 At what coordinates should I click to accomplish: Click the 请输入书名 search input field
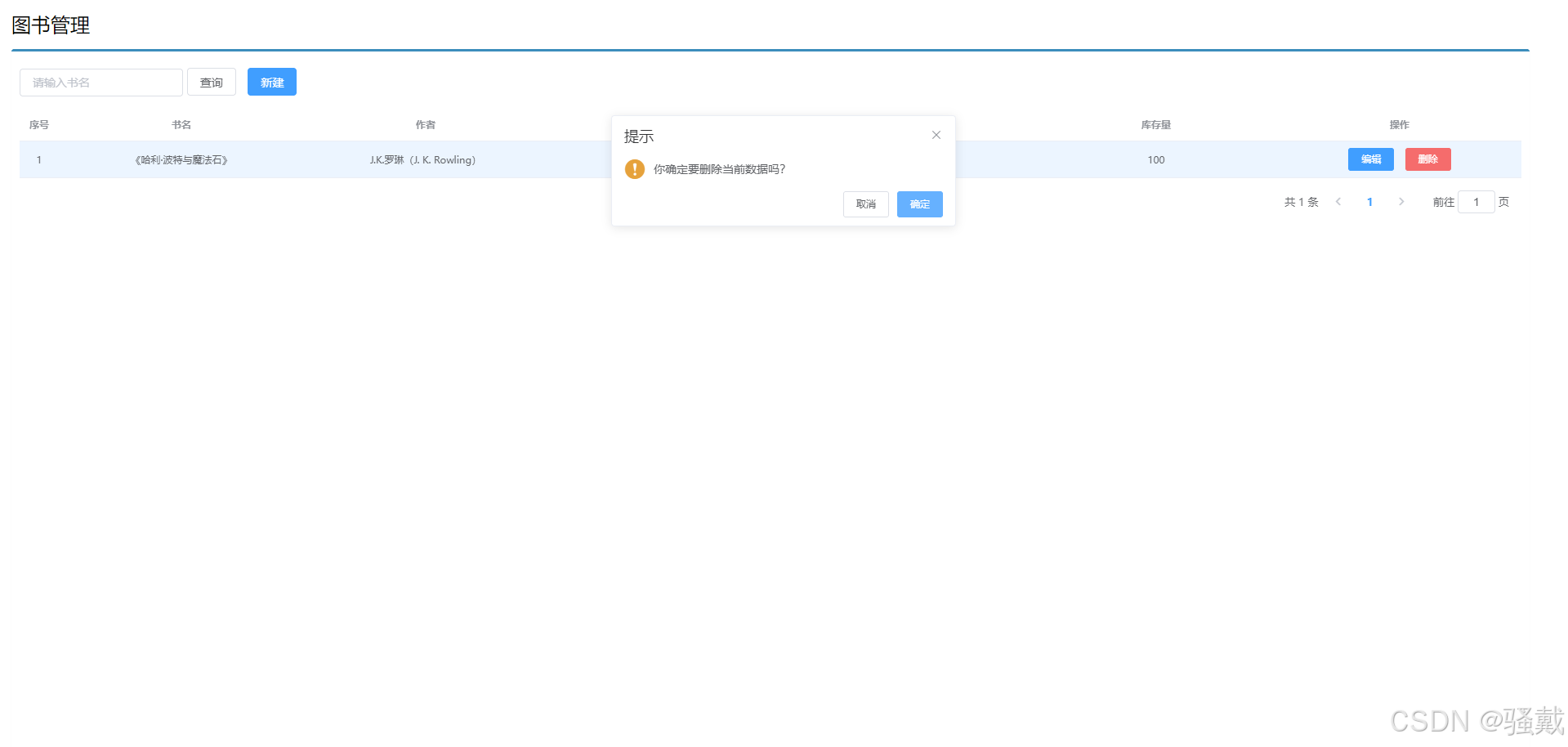[x=101, y=82]
